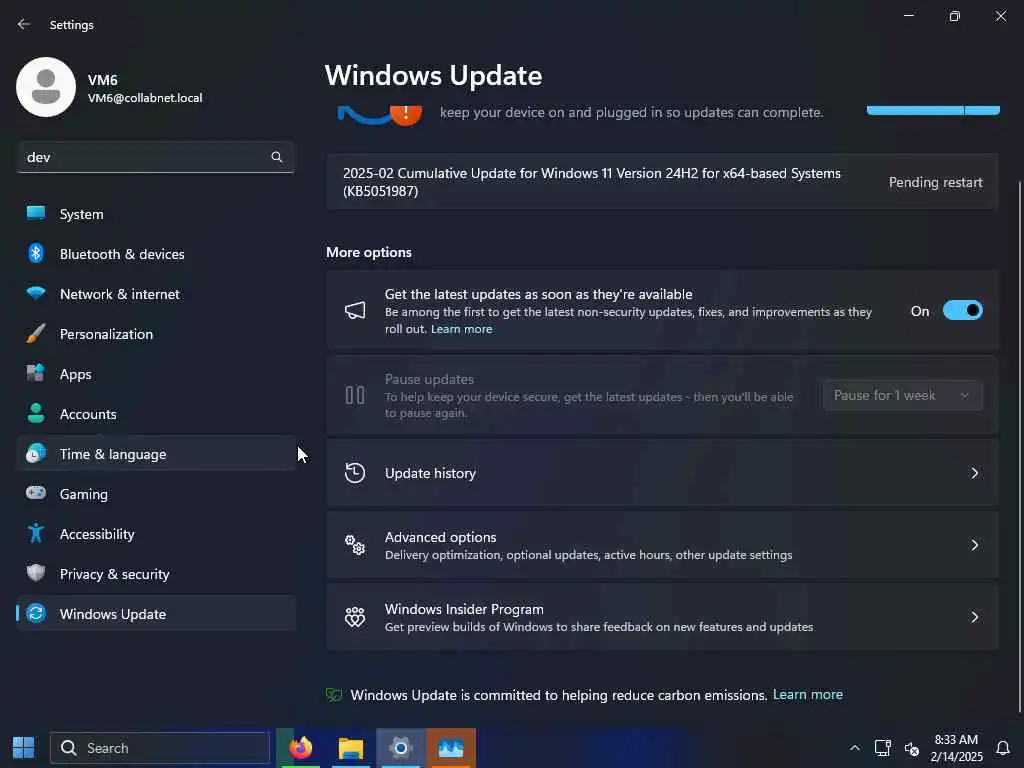The height and width of the screenshot is (768, 1024).
Task: Go to System settings
Action: click(156, 214)
